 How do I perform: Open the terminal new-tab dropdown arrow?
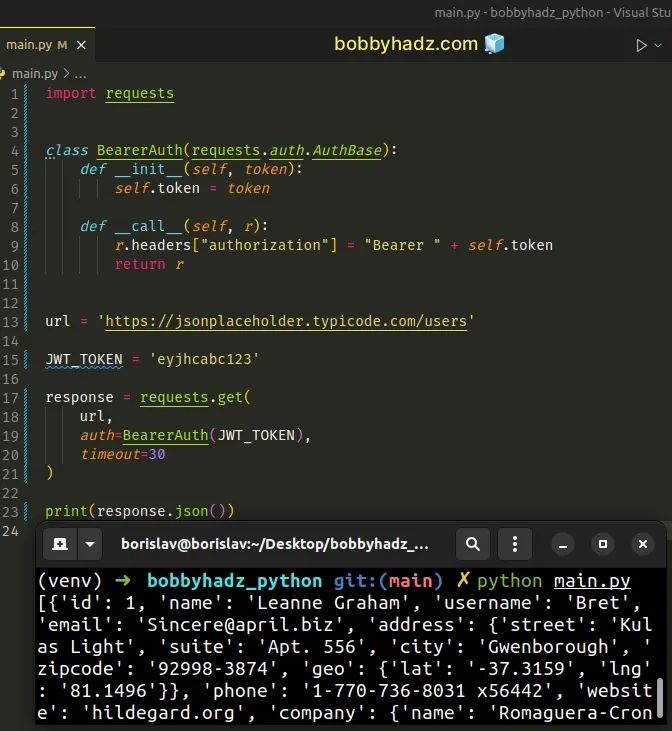coord(90,544)
